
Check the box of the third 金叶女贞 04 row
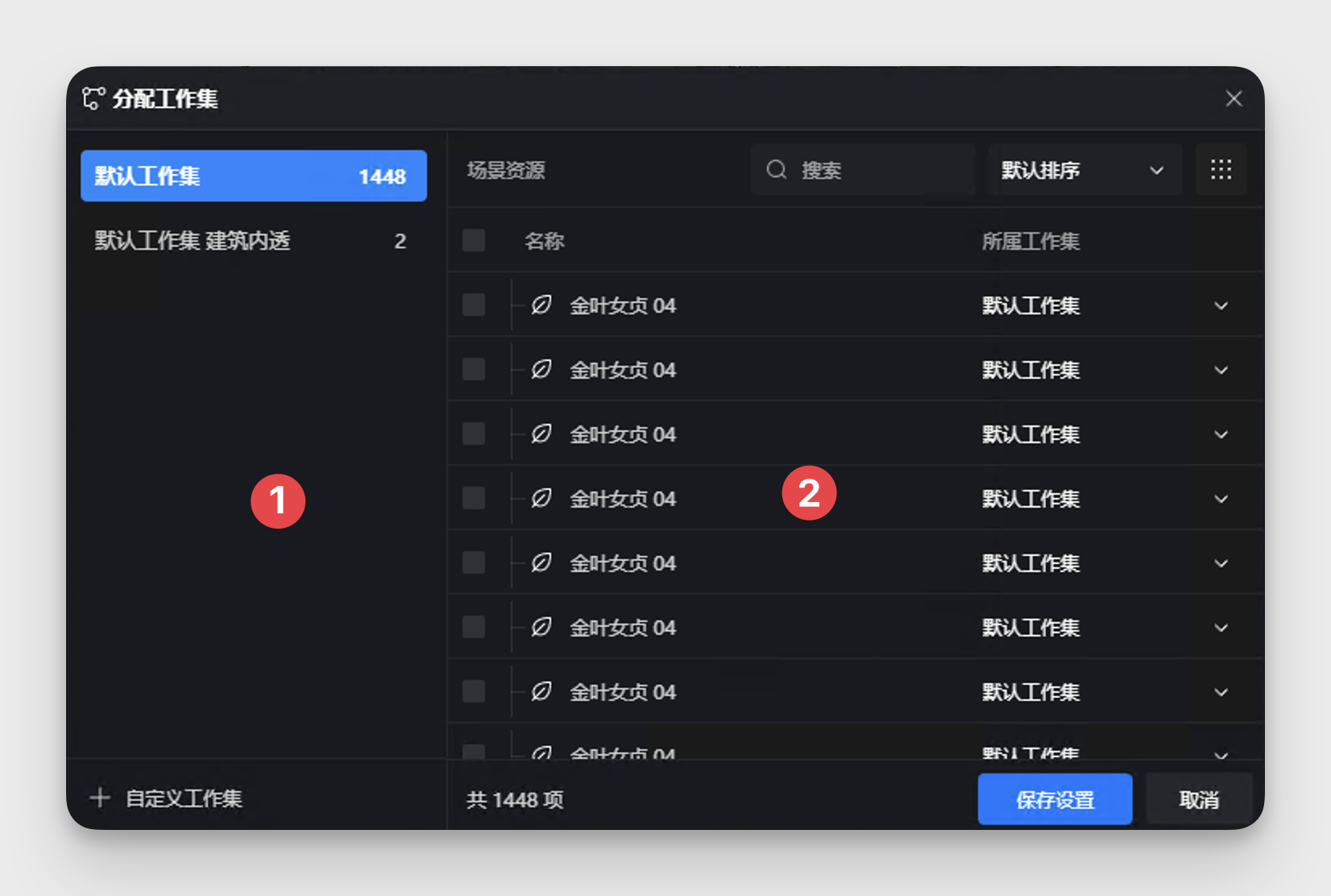474,433
